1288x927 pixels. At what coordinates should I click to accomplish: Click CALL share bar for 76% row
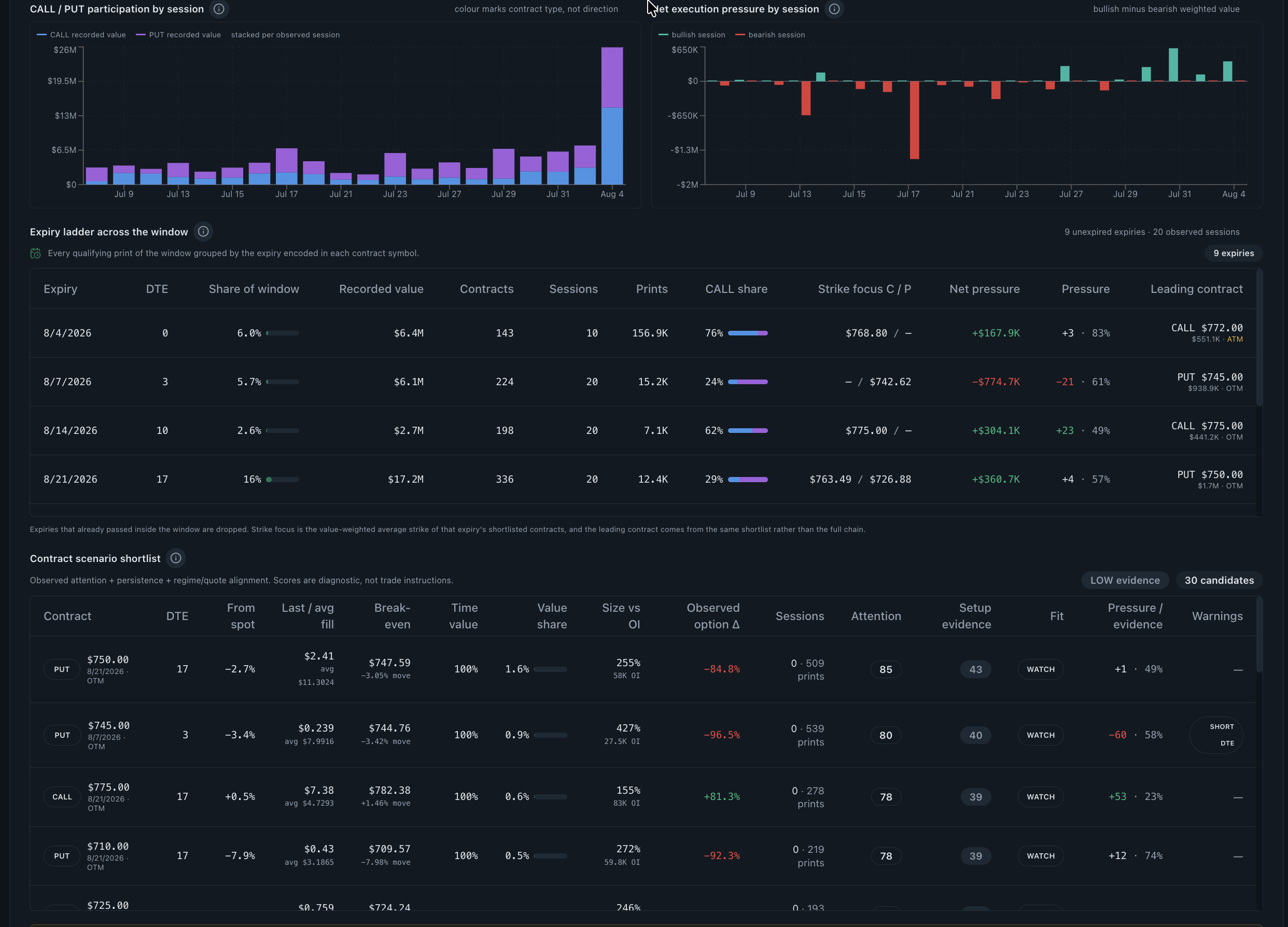coord(747,333)
